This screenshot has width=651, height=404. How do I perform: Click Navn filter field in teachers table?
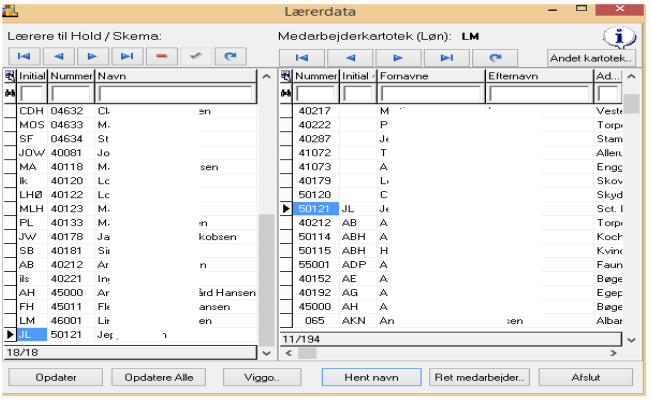176,94
